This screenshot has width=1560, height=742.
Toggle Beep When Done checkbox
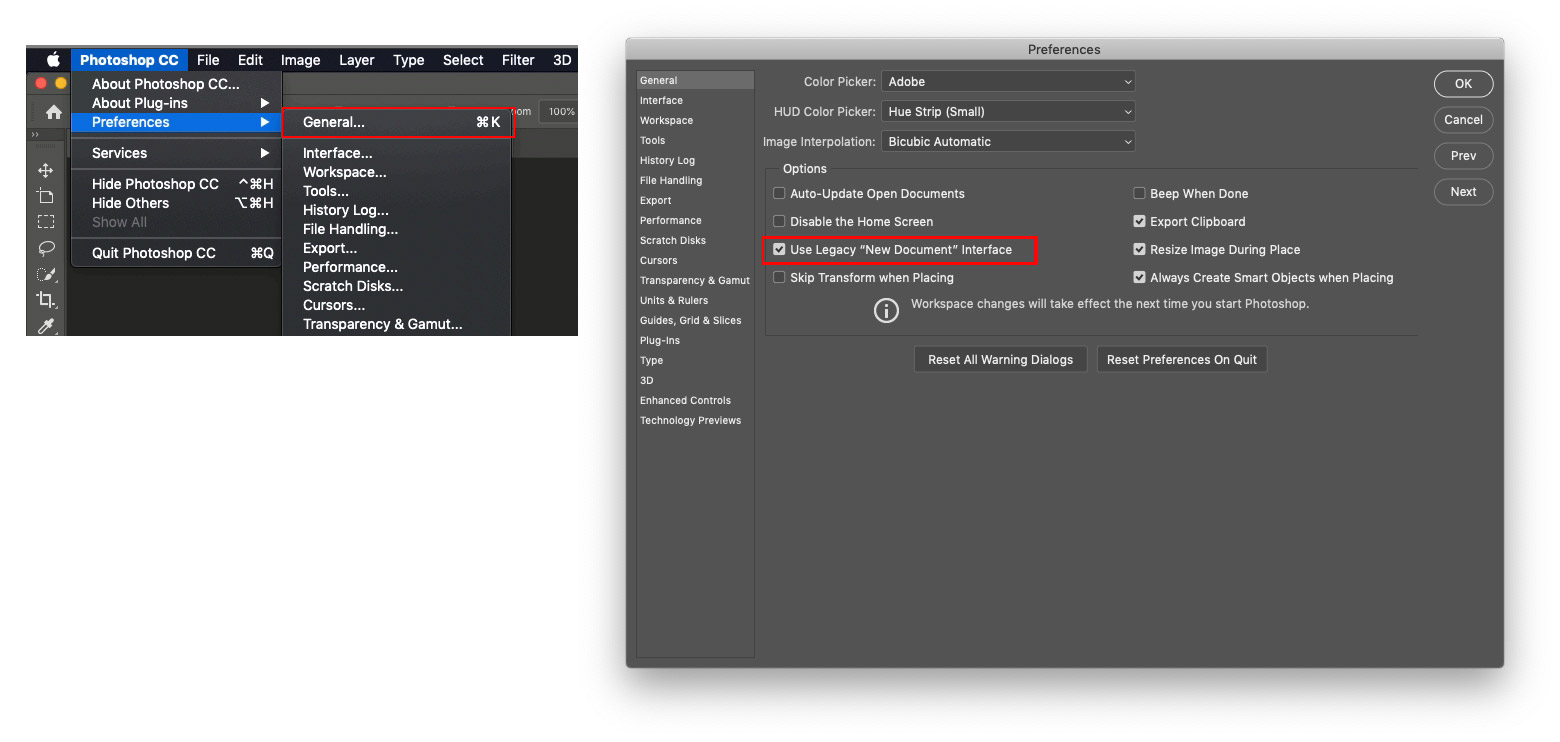[x=1139, y=193]
